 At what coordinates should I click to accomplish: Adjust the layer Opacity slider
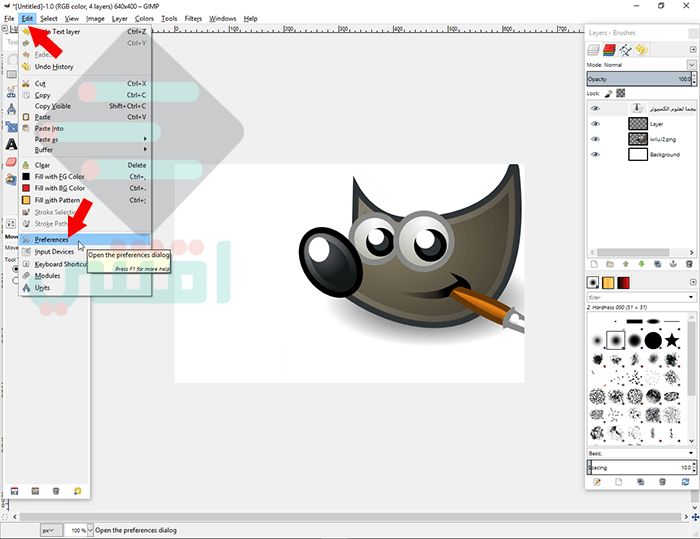[x=639, y=79]
